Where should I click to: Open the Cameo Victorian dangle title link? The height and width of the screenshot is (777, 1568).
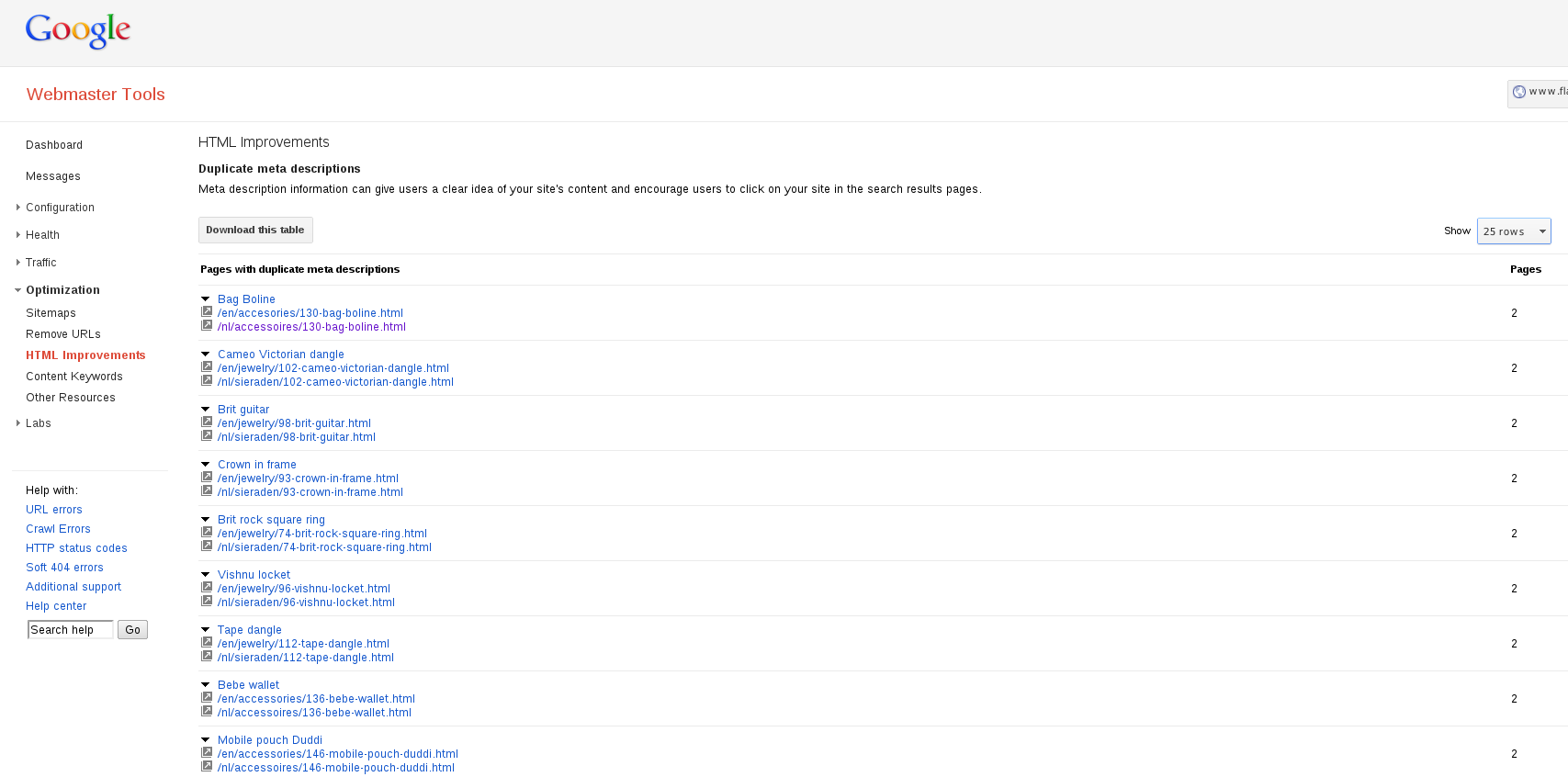click(281, 355)
